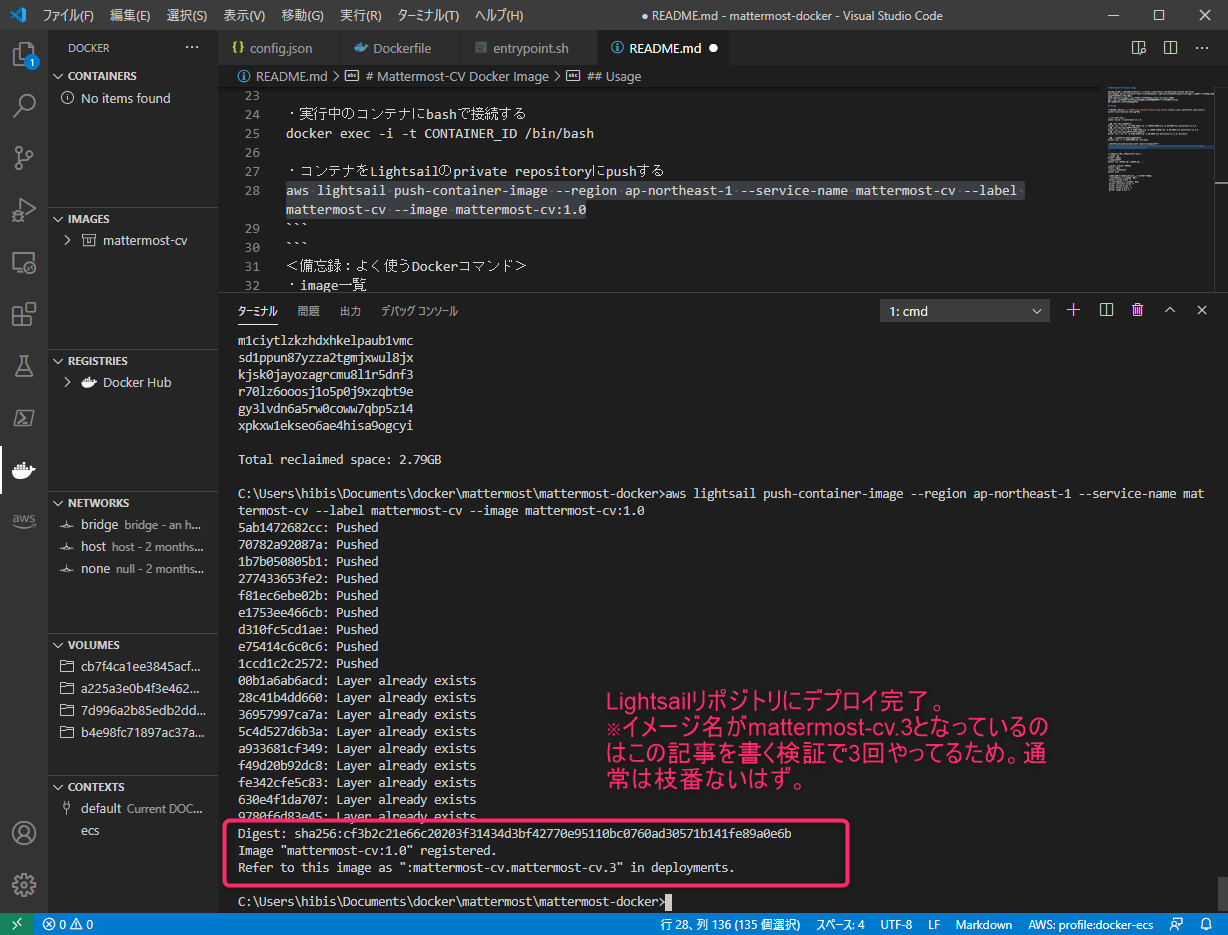Open the Search view in activity bar
Image resolution: width=1228 pixels, height=935 pixels.
(x=24, y=105)
